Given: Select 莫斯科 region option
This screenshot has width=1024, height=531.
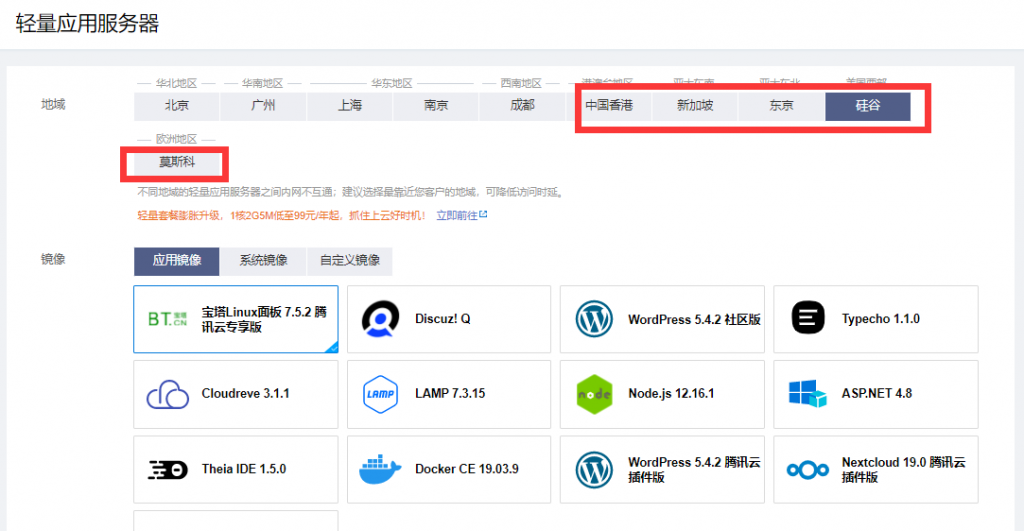Looking at the screenshot, I should point(177,161).
